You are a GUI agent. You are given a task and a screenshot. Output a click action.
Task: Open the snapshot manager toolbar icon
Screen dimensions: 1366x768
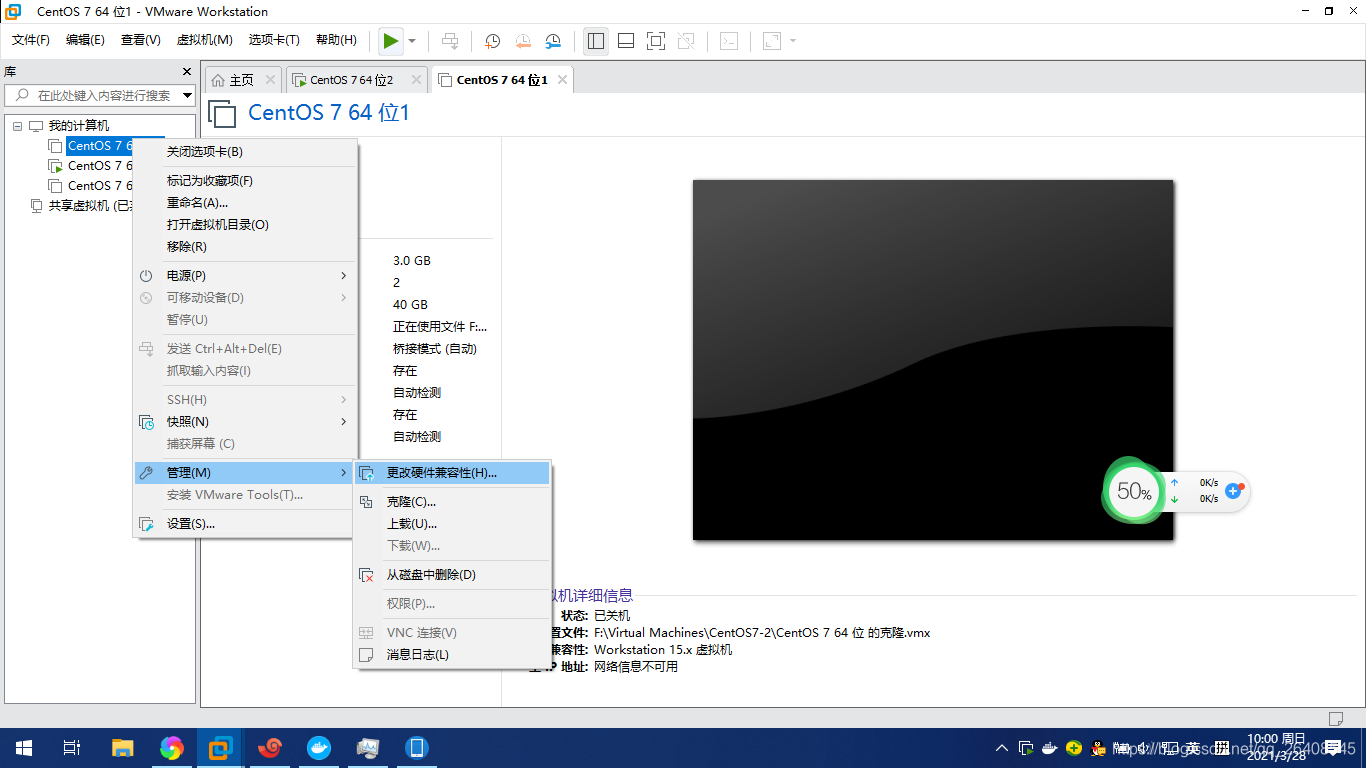pyautogui.click(x=553, y=41)
